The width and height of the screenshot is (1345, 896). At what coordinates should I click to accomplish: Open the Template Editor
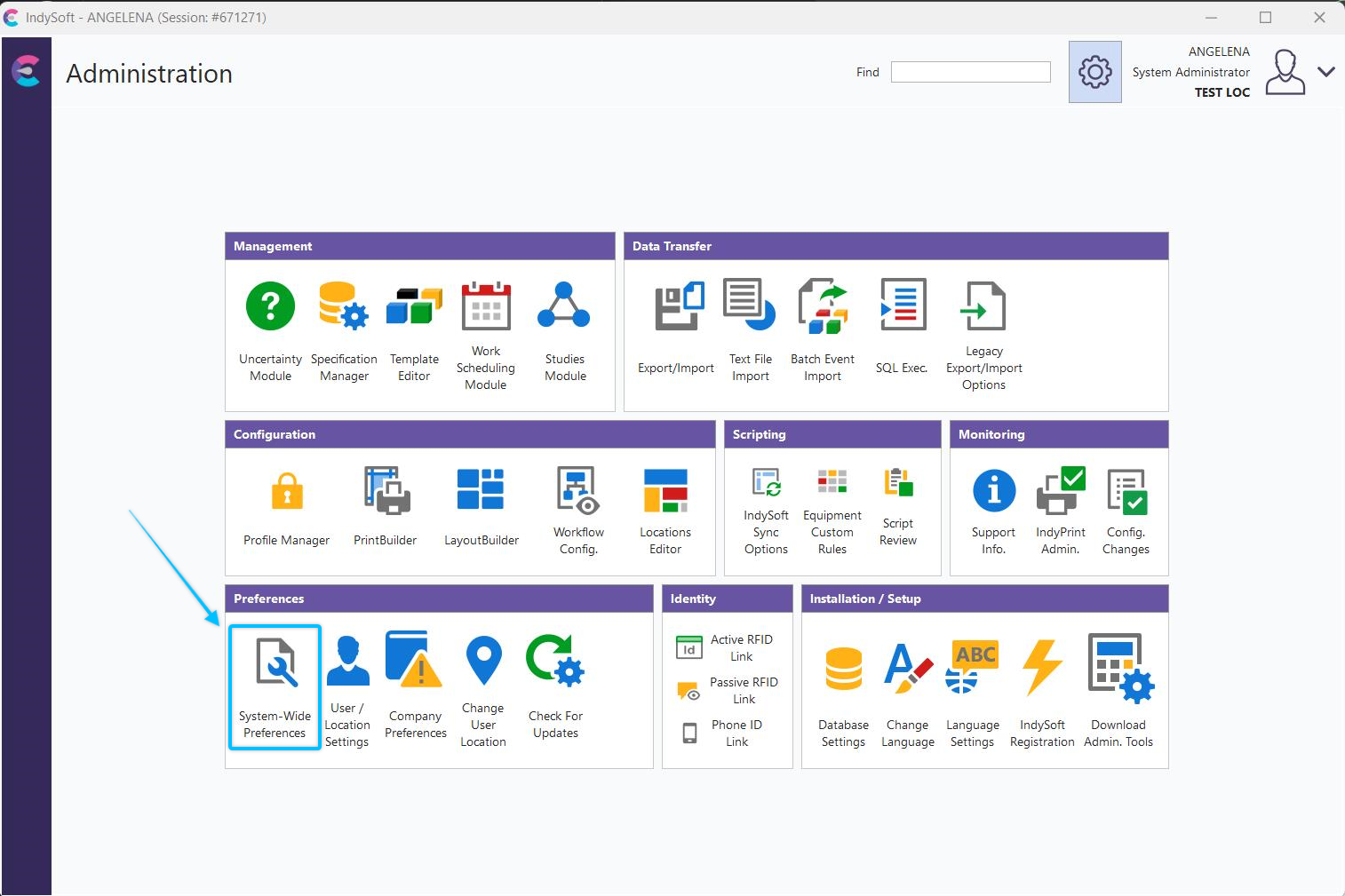[414, 330]
